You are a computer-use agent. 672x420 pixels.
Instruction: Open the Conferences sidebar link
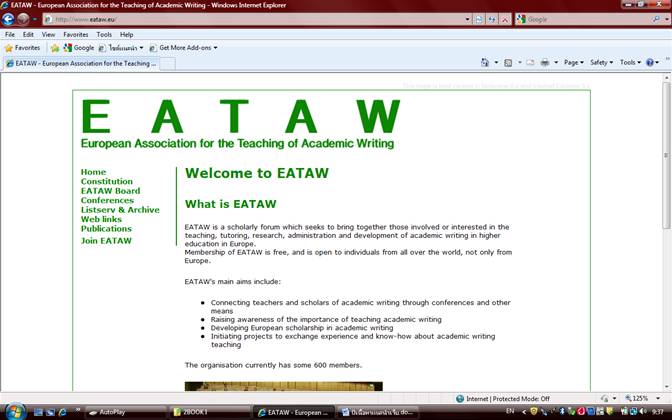(x=107, y=200)
